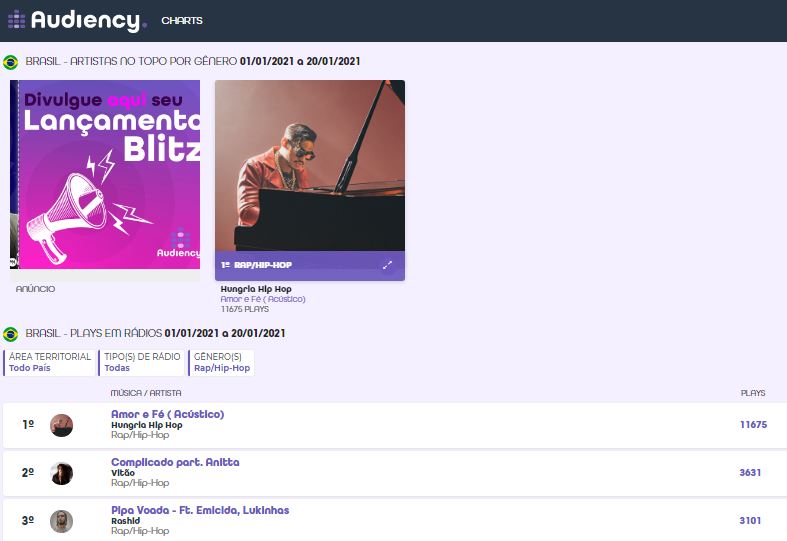787x541 pixels.
Task: Click Brazil flag beside Artistas no Topo heading
Action: coord(11,62)
